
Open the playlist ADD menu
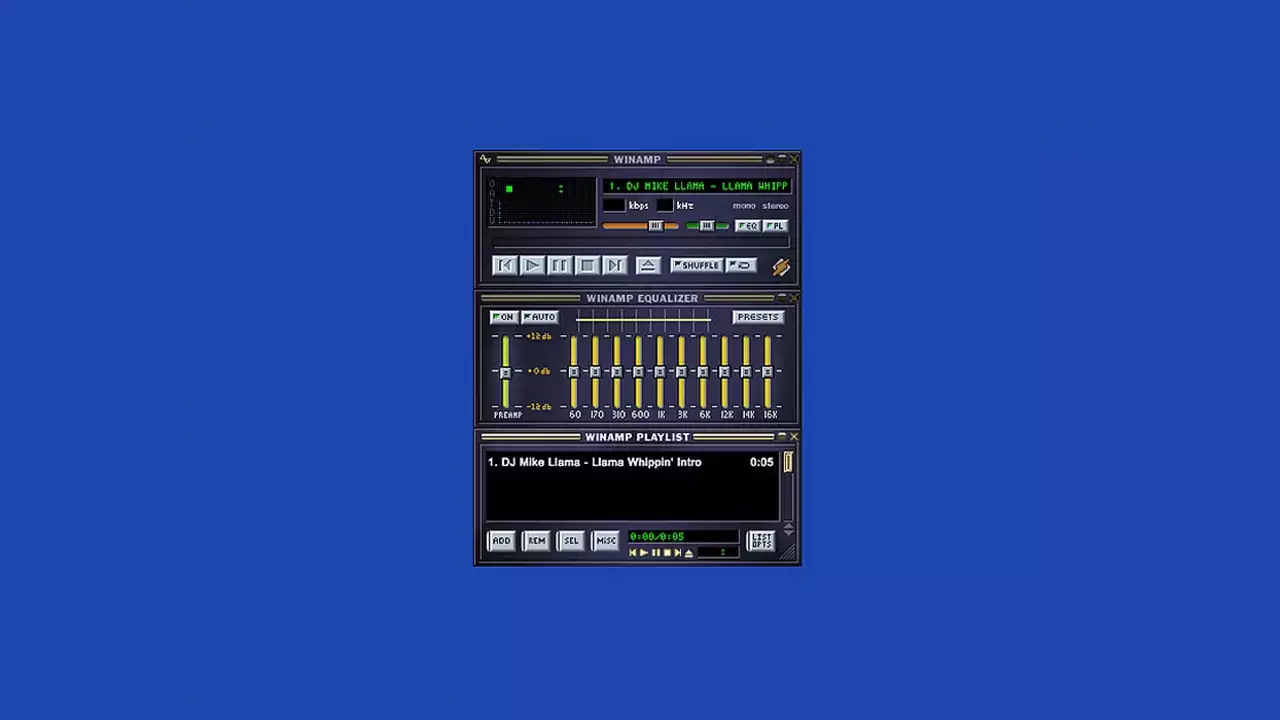click(501, 541)
